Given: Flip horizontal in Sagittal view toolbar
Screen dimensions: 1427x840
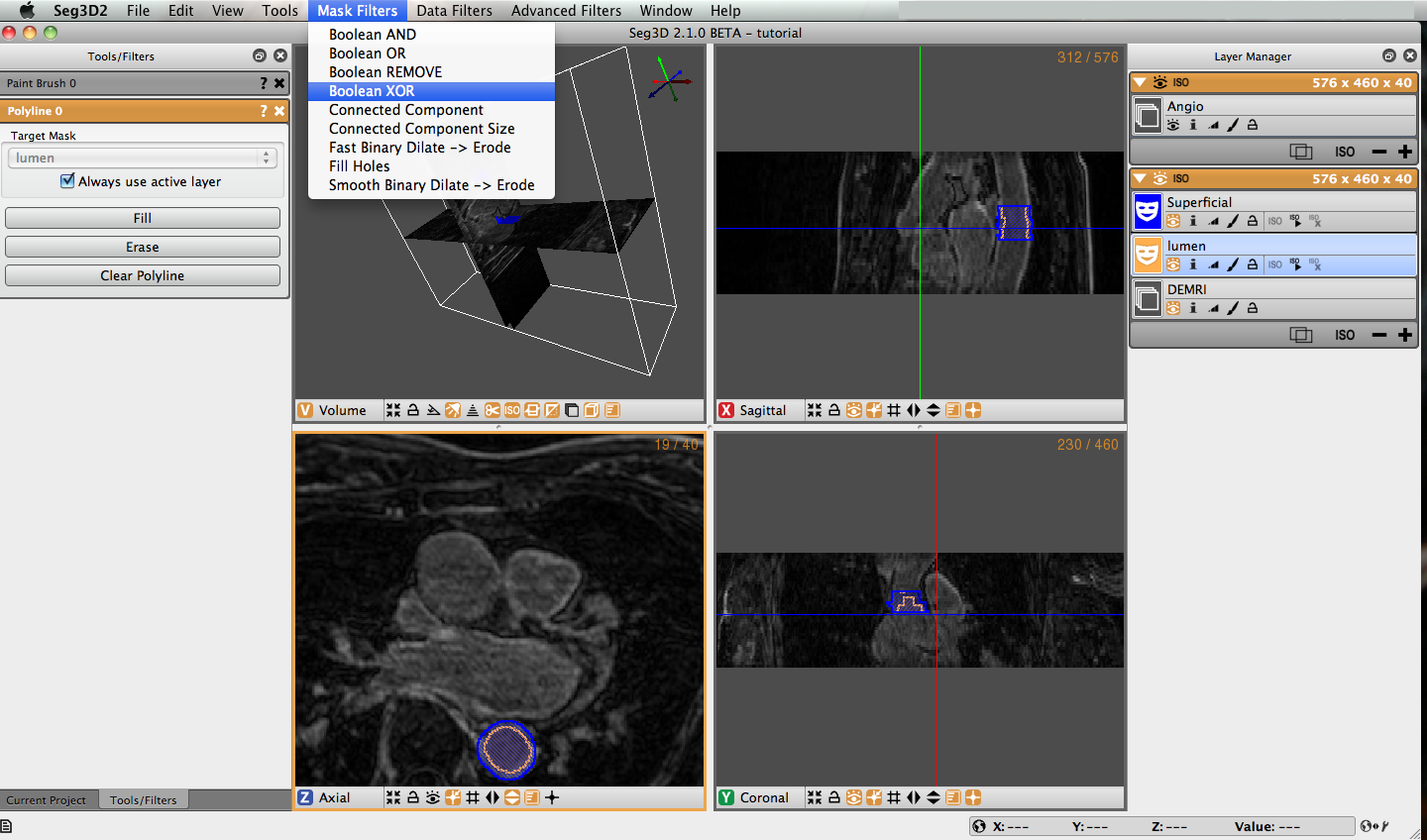Looking at the screenshot, I should (x=914, y=410).
